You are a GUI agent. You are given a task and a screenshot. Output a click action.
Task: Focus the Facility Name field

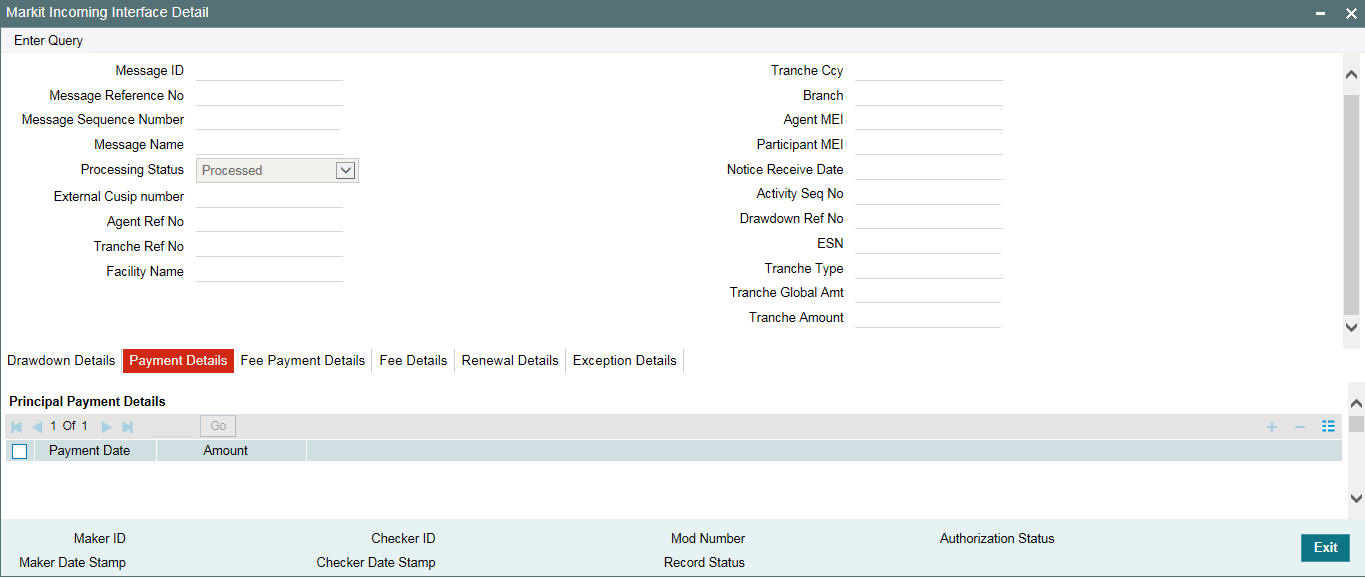tap(269, 271)
